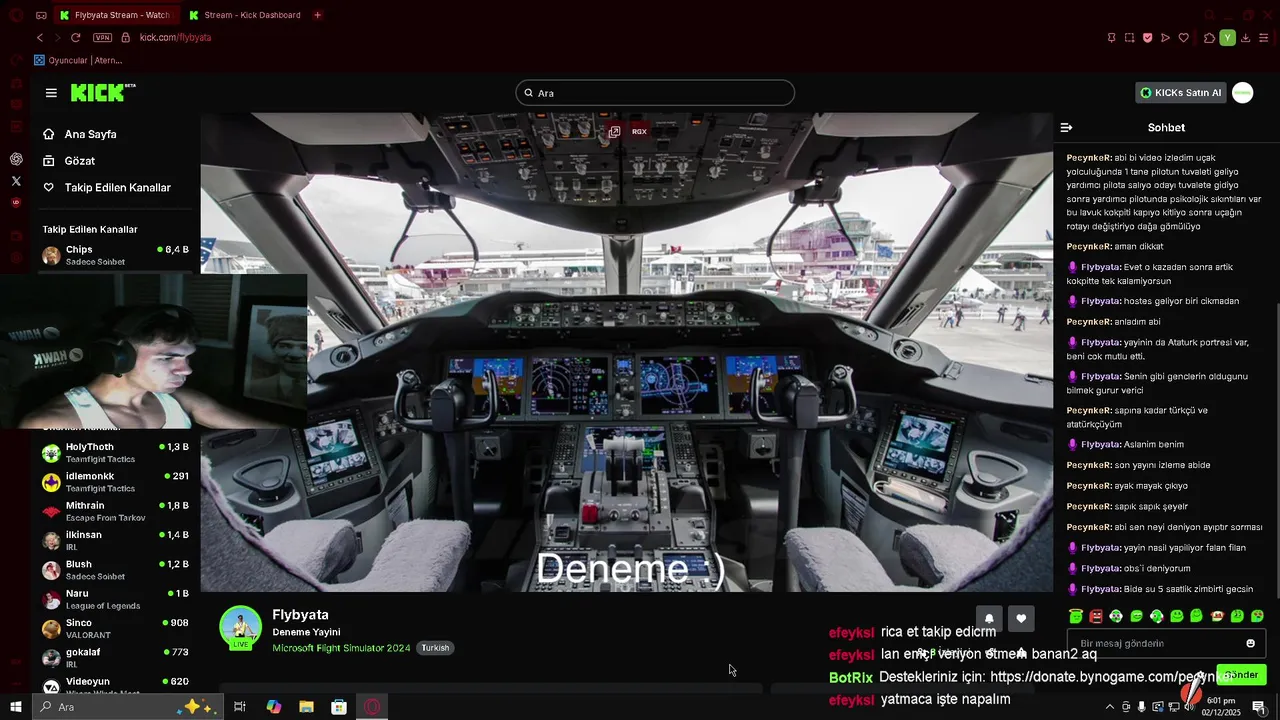Select Sinco VALORANT channel
Viewport: 1280px width, 720px height.
115,628
